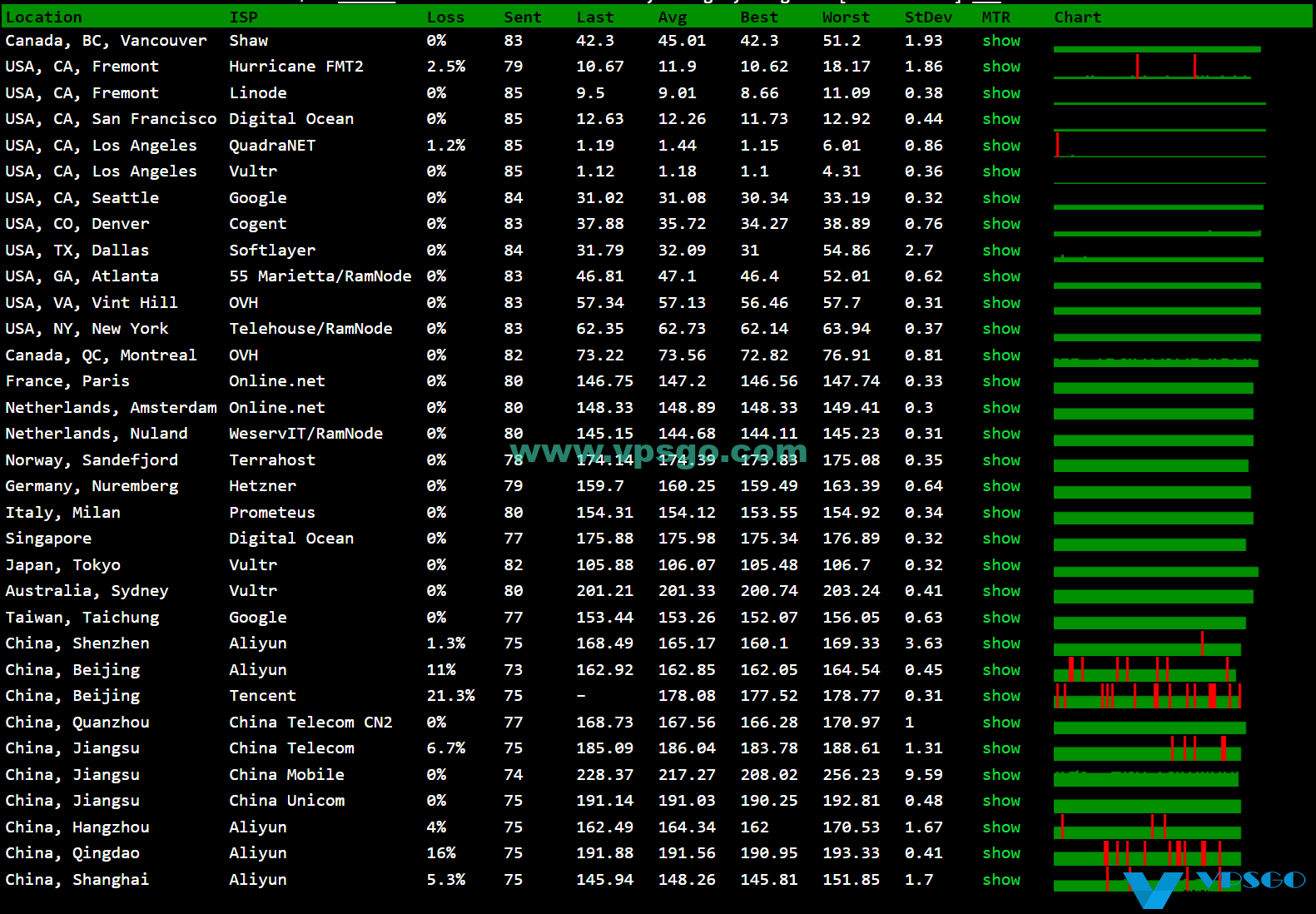The height and width of the screenshot is (914, 1316).
Task: Click the Sent column header
Action: (x=523, y=17)
